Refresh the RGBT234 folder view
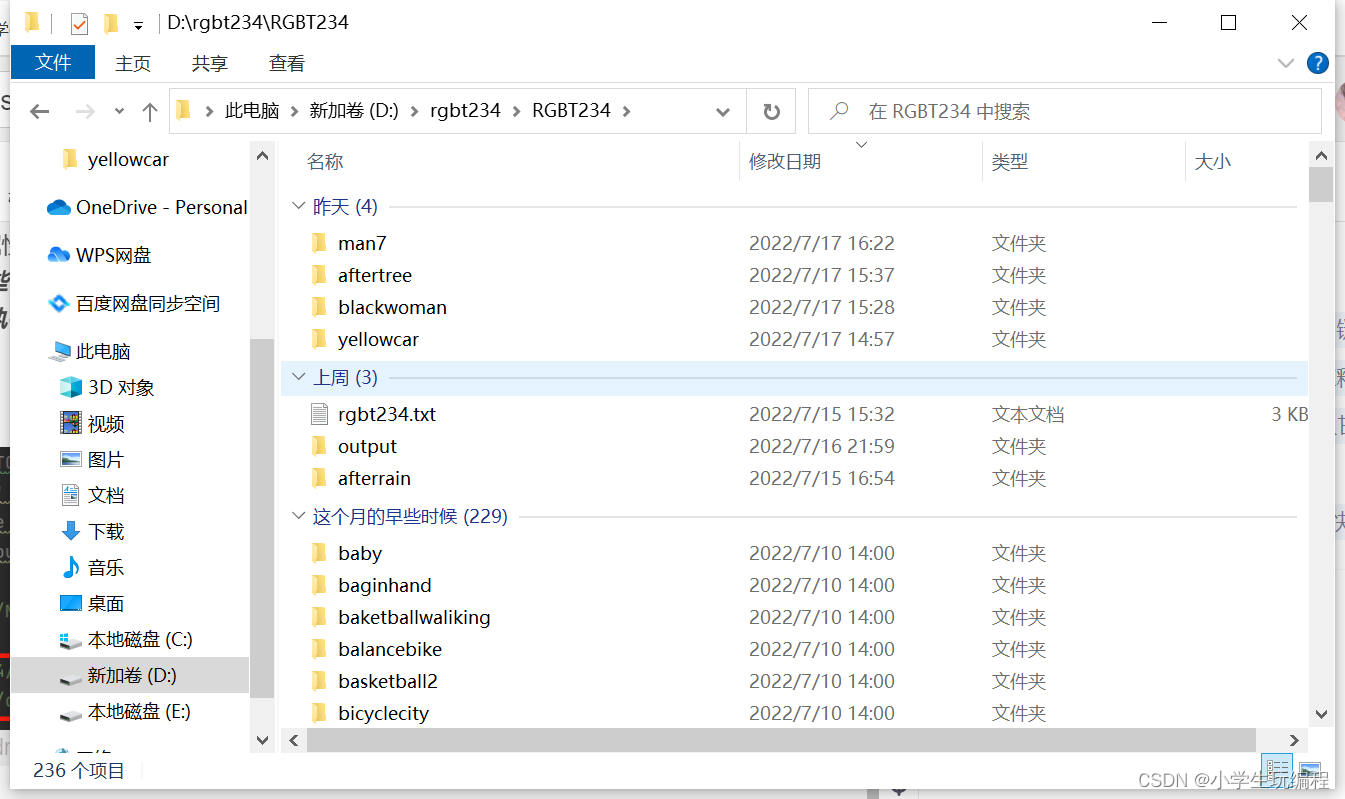The image size is (1345, 799). [771, 111]
